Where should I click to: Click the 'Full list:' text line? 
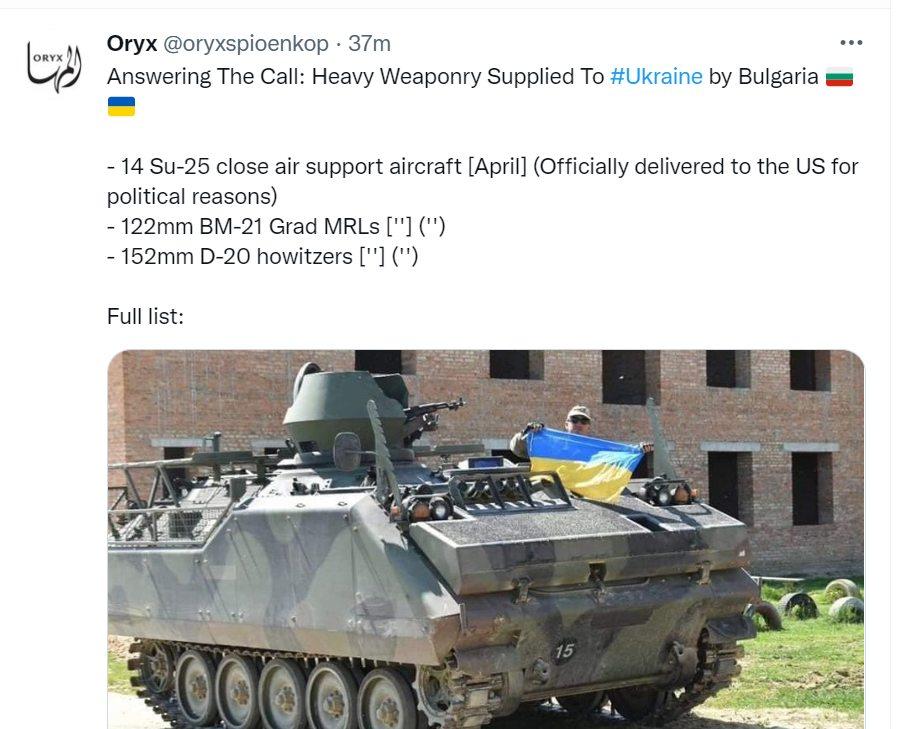click(x=145, y=316)
